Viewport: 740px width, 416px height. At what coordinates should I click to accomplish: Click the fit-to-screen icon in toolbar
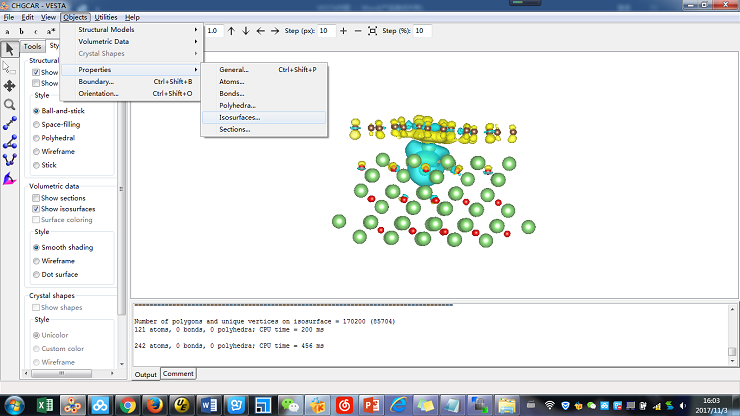(373, 31)
